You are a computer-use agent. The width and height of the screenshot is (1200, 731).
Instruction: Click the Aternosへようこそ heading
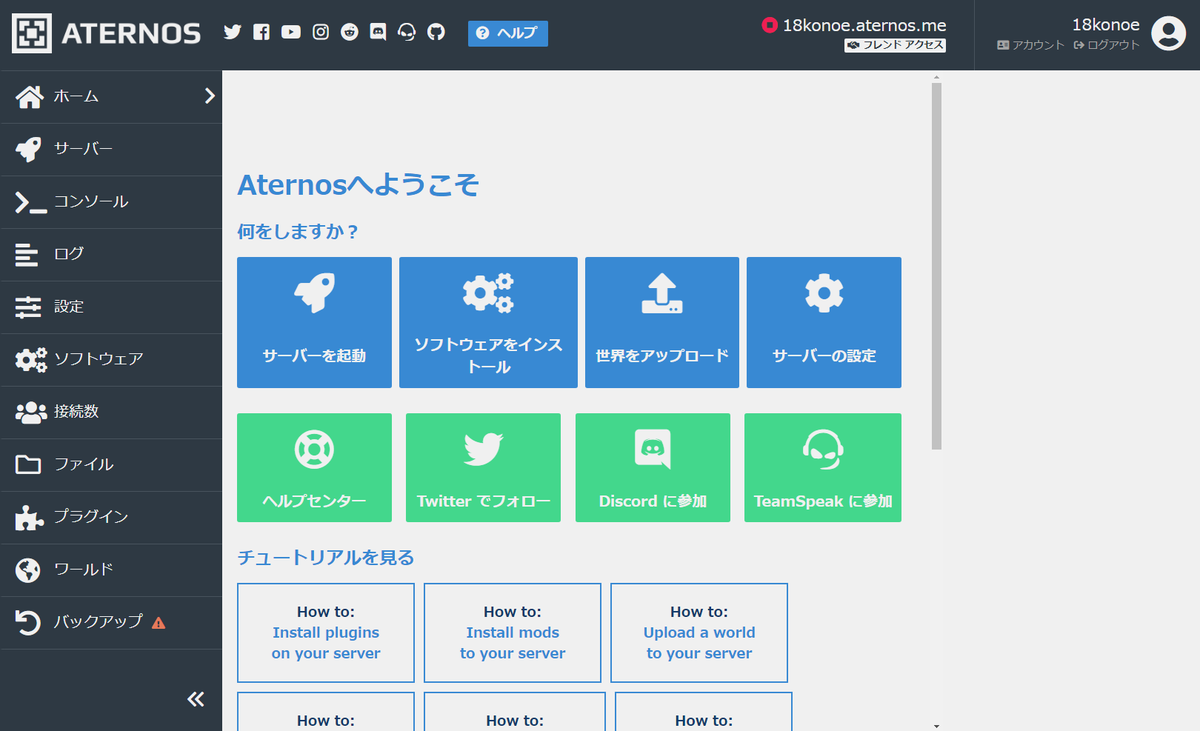point(358,185)
